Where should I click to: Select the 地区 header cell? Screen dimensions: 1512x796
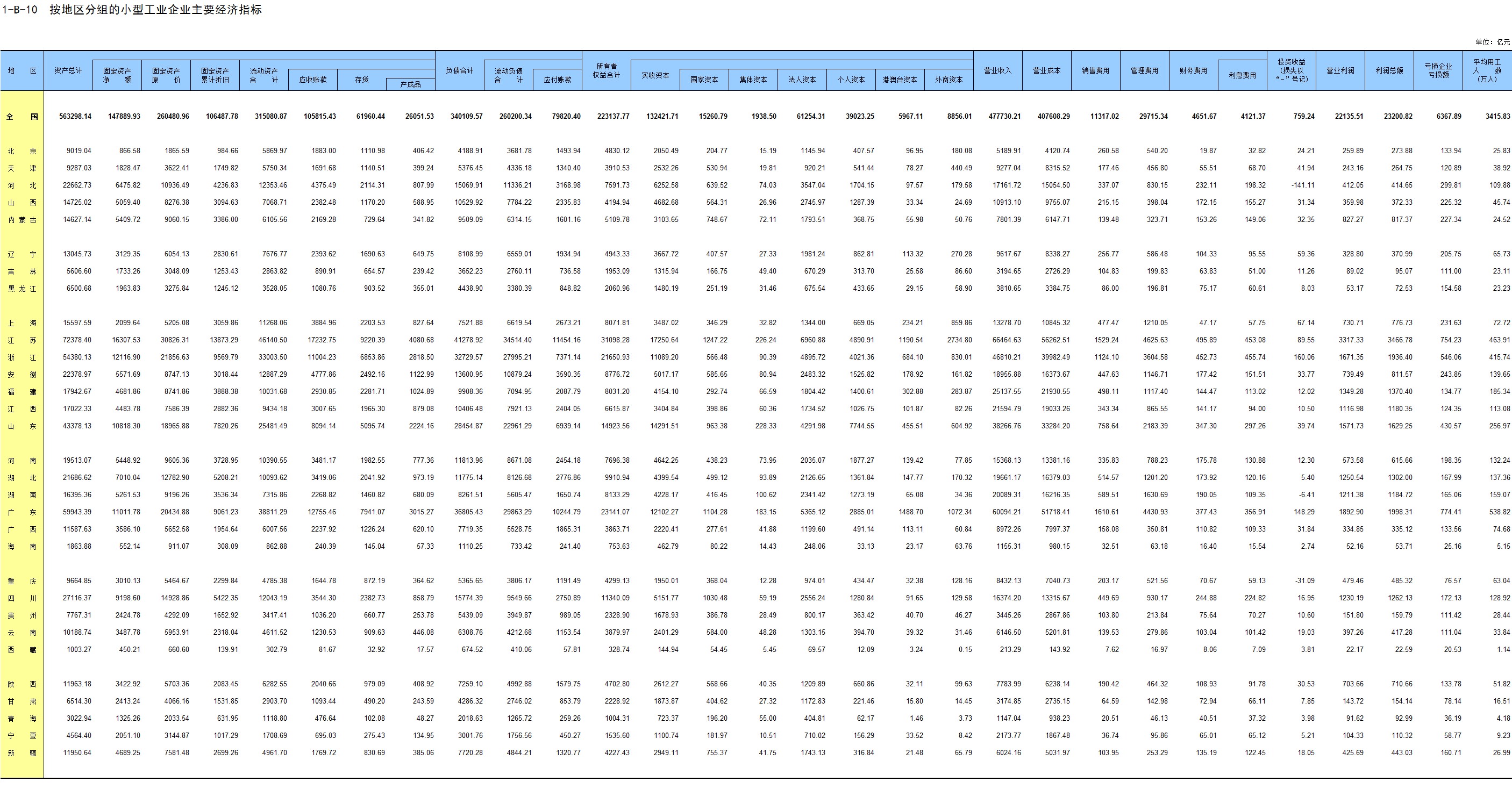[22, 70]
